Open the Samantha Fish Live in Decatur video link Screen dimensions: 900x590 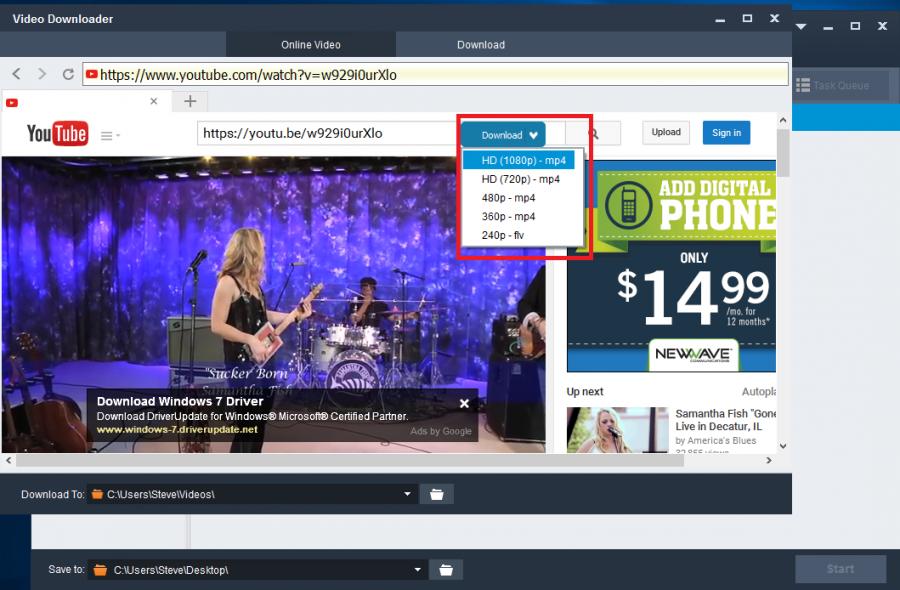click(725, 420)
